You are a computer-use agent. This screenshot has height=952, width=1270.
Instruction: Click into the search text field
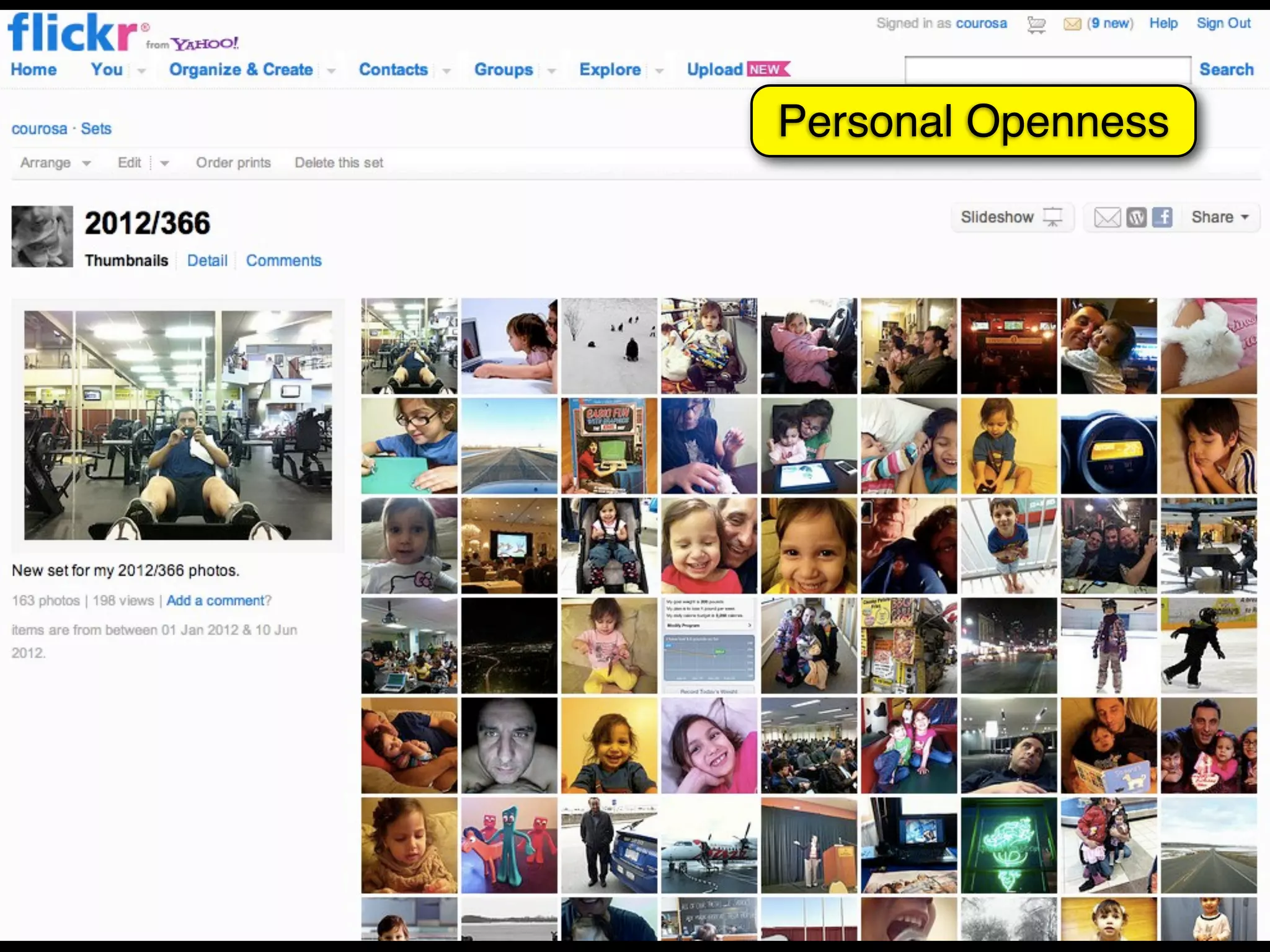click(x=1047, y=69)
